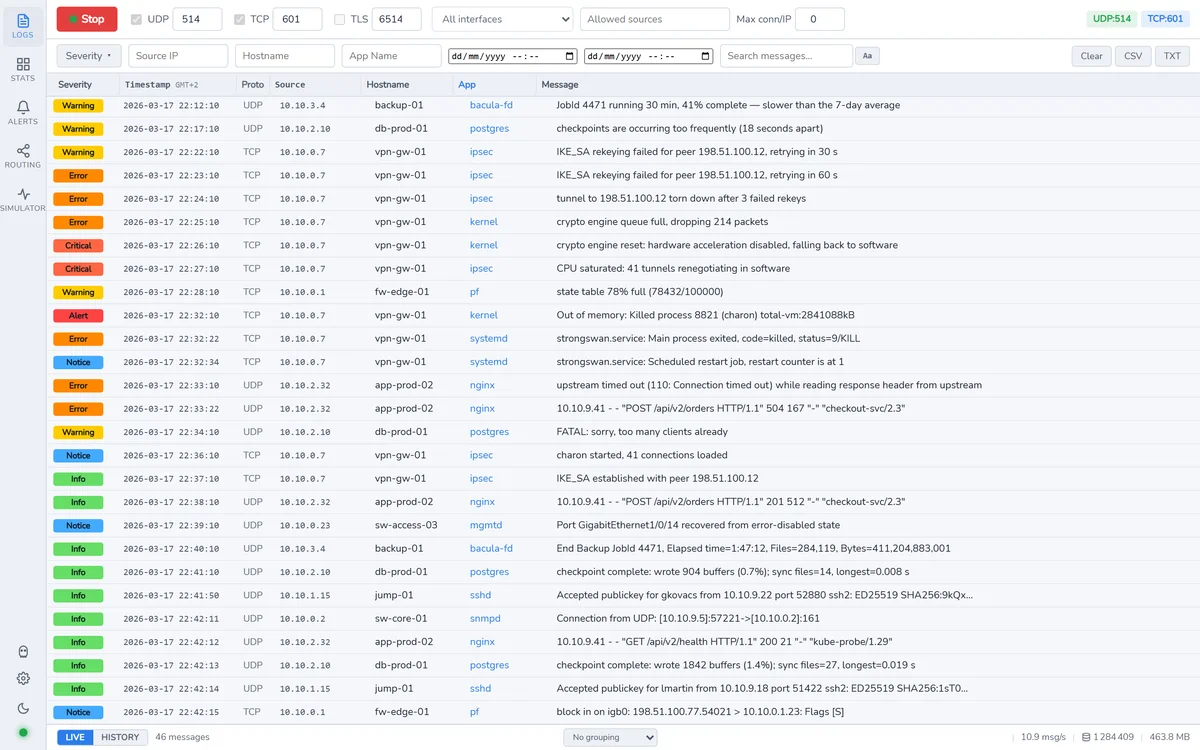Export logs with CSV button
This screenshot has width=1200, height=750.
(1133, 56)
